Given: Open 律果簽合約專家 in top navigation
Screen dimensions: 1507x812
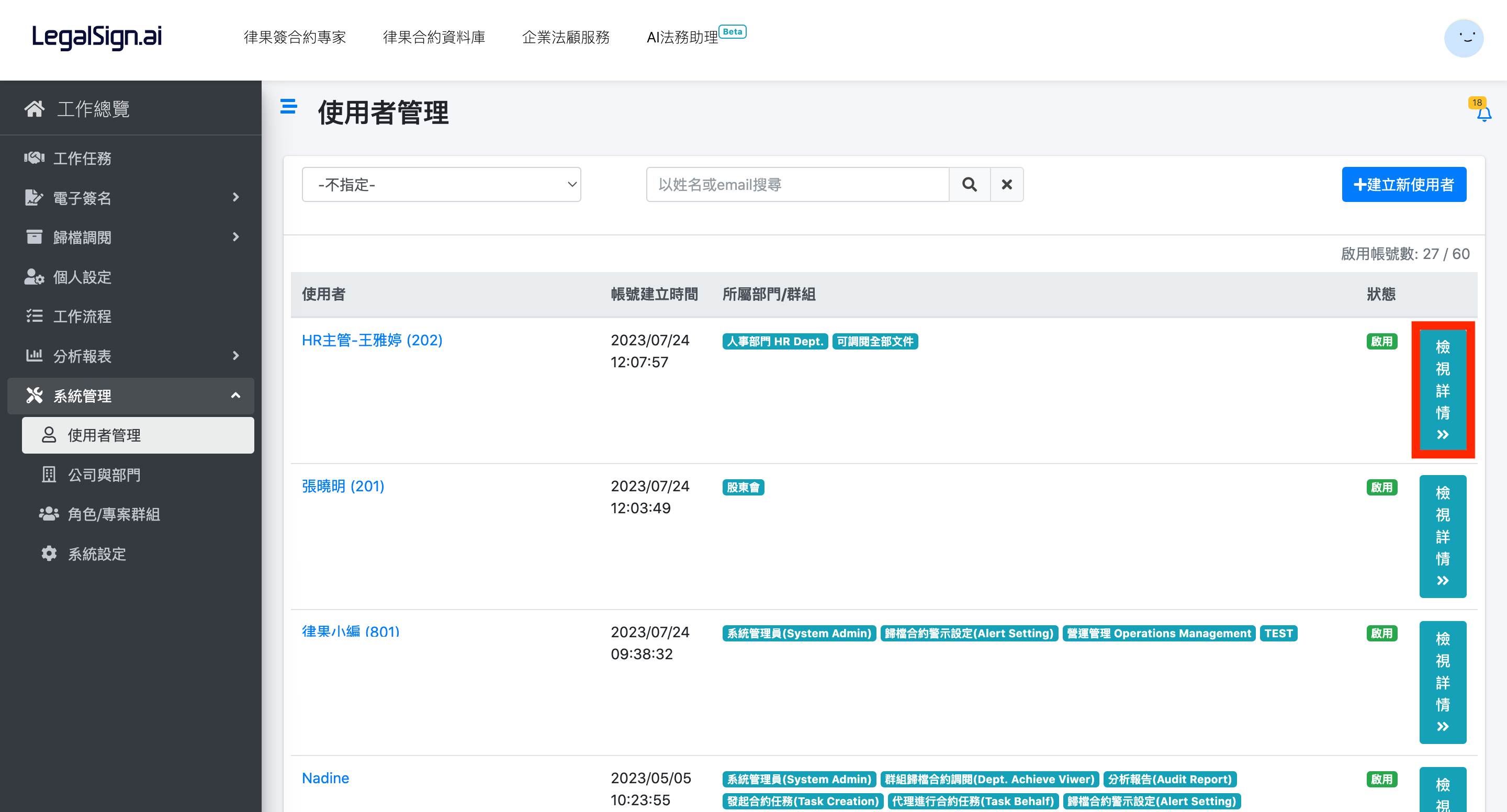Looking at the screenshot, I should coord(295,38).
